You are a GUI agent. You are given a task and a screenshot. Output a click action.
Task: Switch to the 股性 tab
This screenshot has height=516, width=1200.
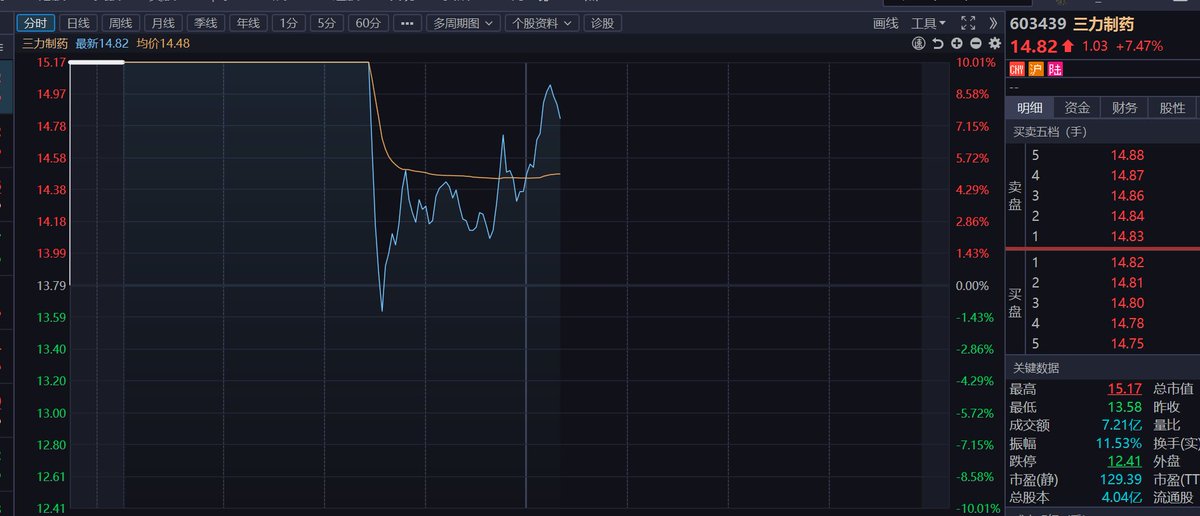1172,108
